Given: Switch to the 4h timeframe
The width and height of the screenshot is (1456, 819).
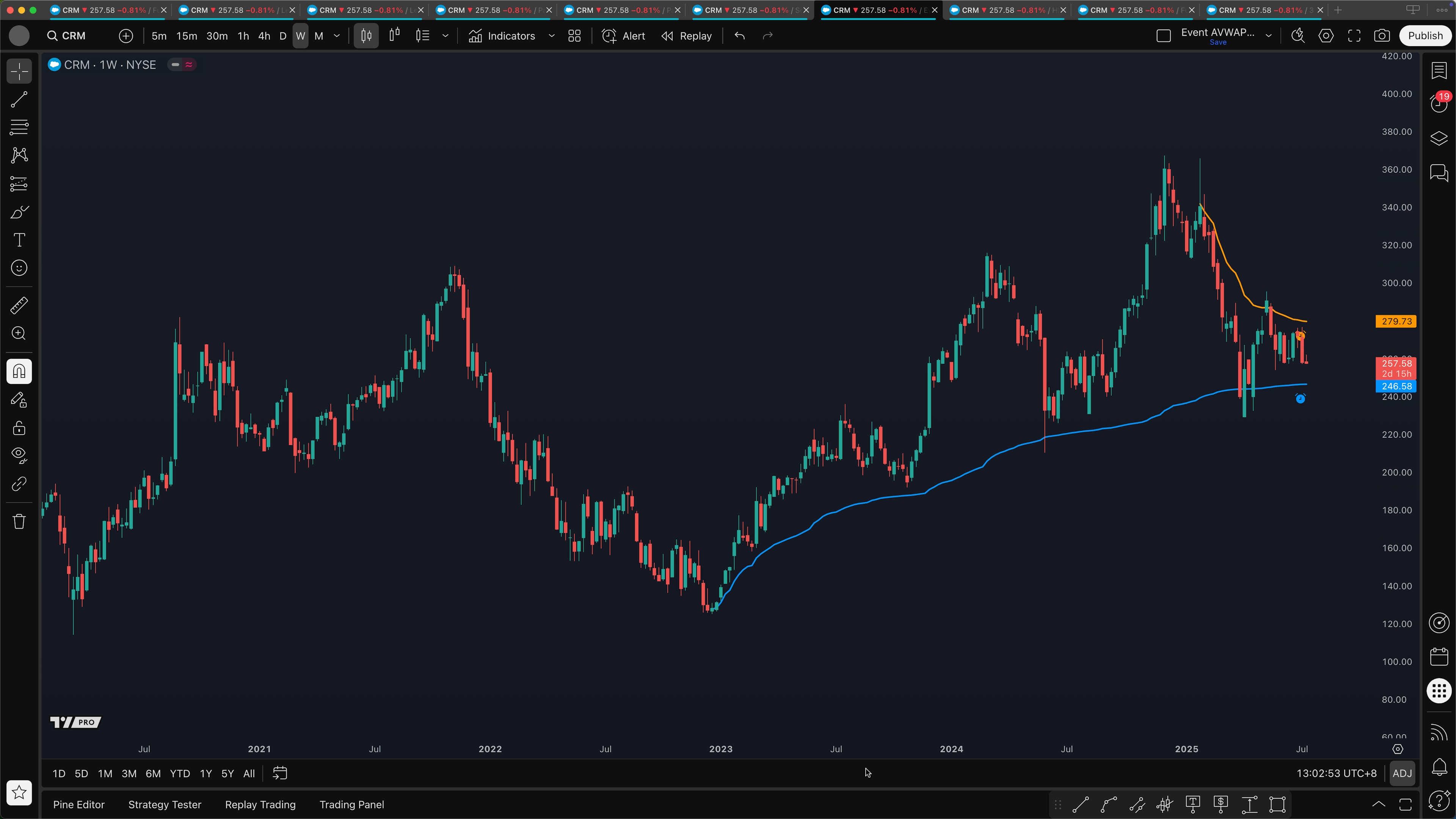Looking at the screenshot, I should (x=264, y=36).
